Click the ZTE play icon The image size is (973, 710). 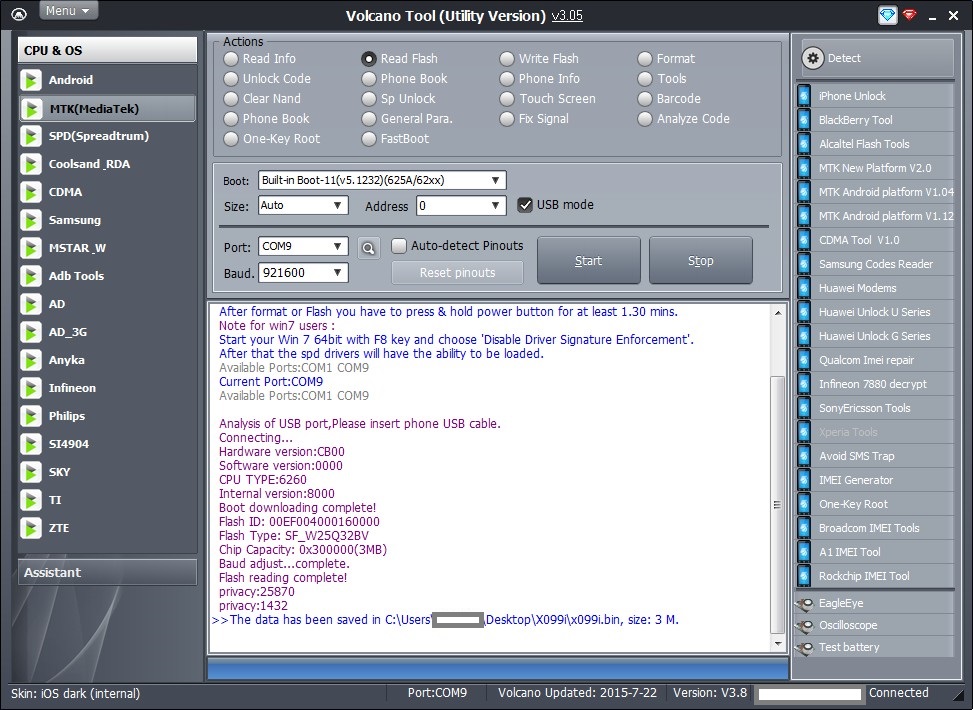30,528
